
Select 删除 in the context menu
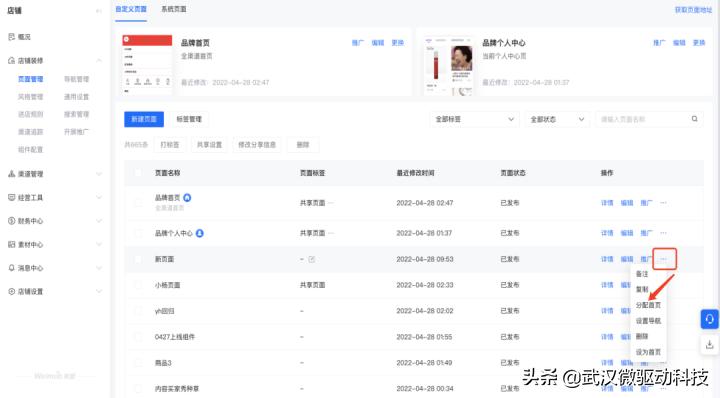click(x=642, y=336)
